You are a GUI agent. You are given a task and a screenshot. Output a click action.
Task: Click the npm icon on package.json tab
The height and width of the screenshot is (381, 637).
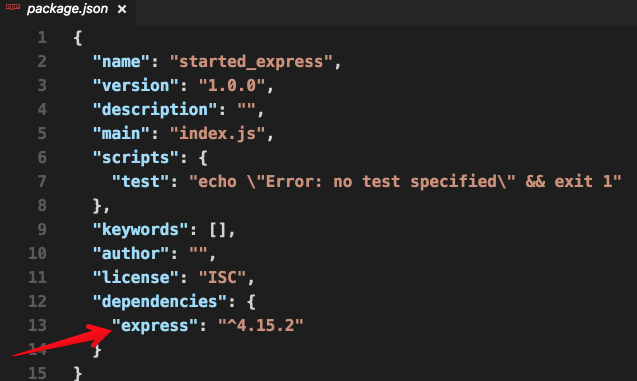[13, 7]
